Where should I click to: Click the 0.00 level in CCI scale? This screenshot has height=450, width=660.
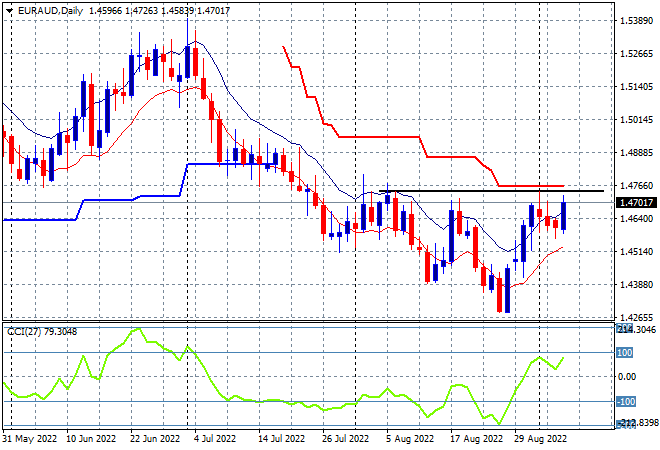click(x=627, y=377)
